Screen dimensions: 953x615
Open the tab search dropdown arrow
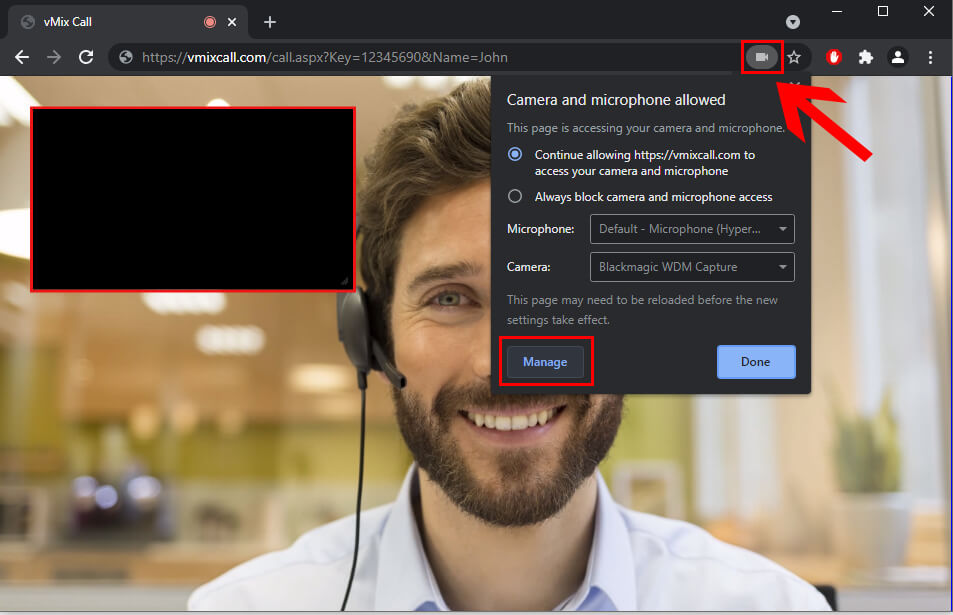click(x=793, y=22)
